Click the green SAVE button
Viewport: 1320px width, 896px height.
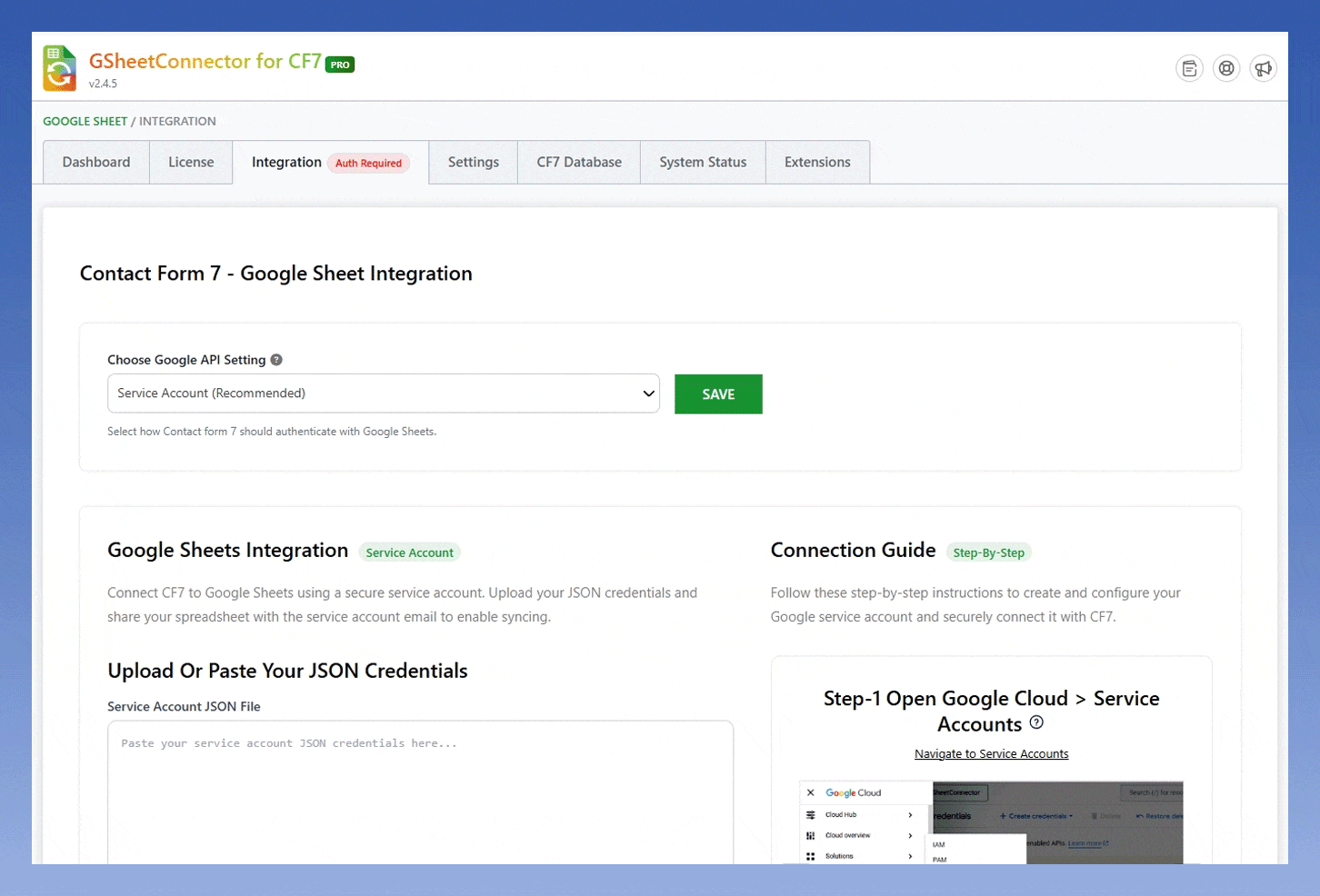point(718,394)
